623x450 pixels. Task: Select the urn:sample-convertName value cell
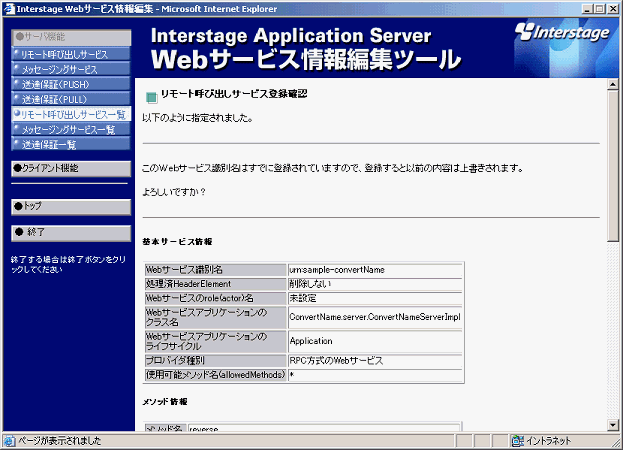[375, 270]
